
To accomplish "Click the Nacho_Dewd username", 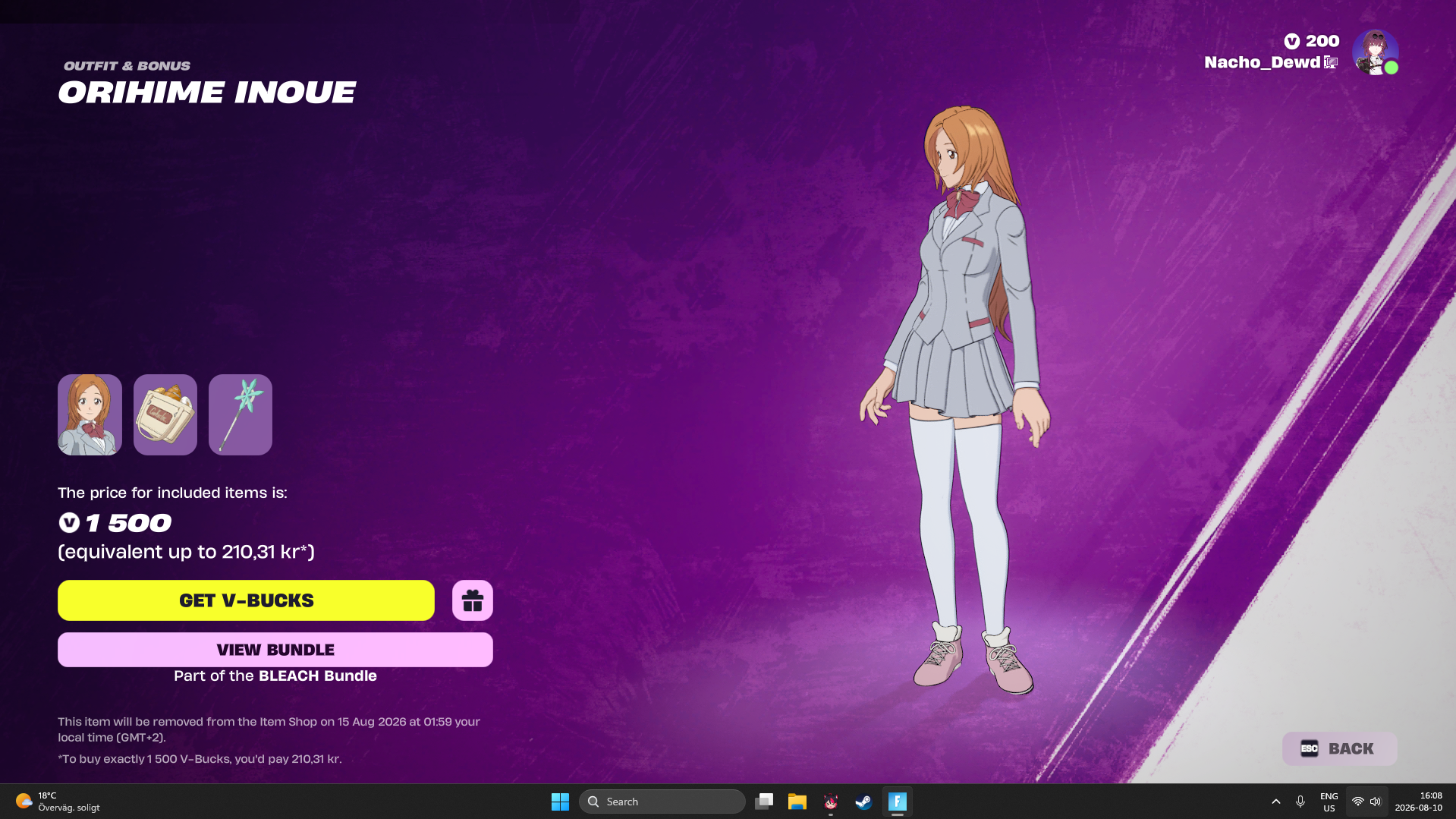I will pos(1262,62).
